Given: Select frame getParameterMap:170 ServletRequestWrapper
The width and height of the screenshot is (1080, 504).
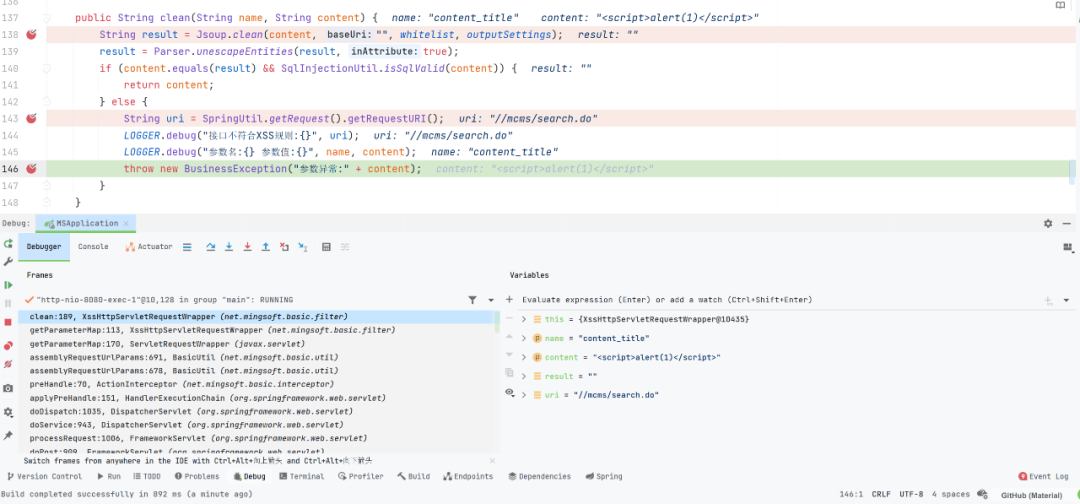Looking at the screenshot, I should pos(256,344).
